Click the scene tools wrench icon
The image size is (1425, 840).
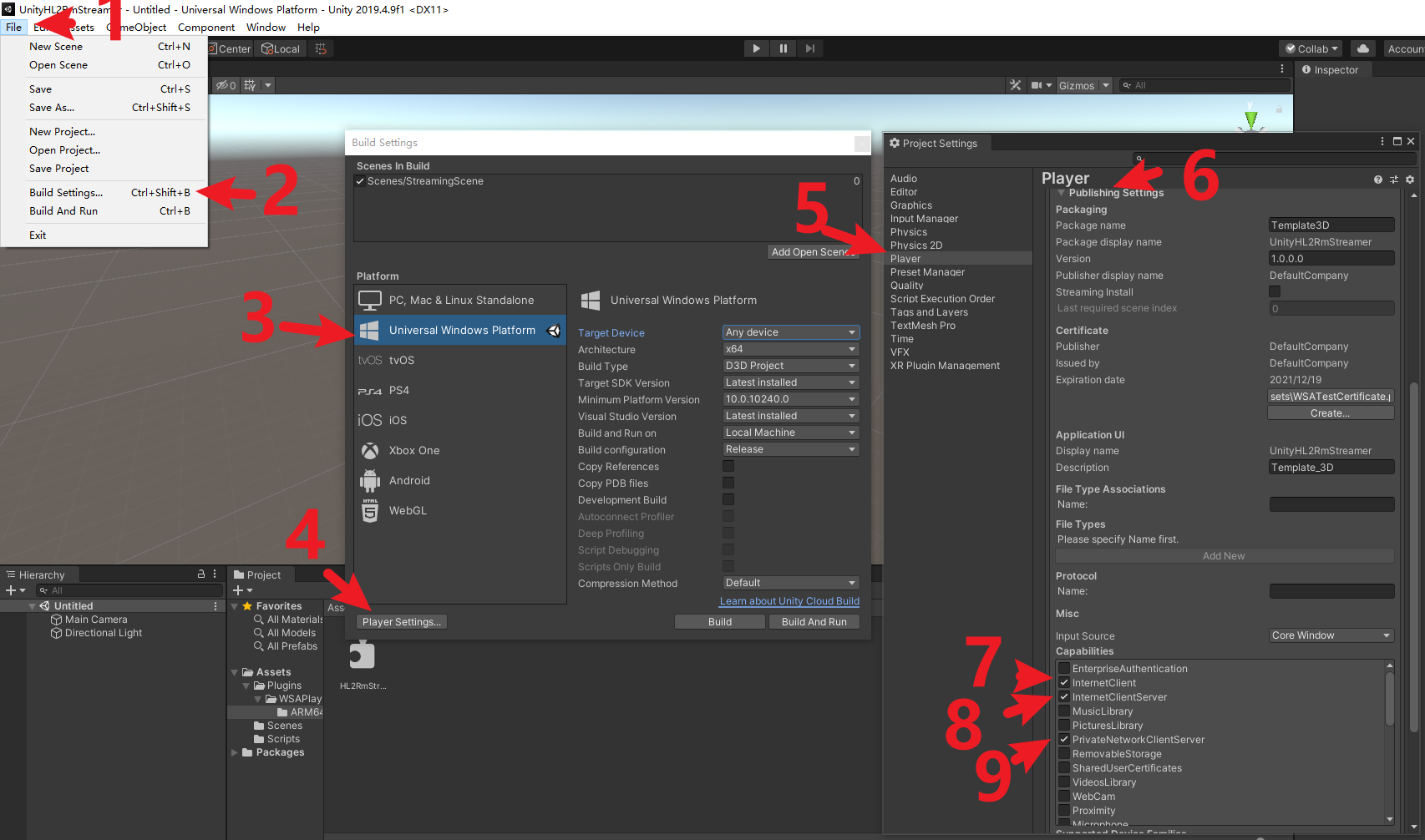[1016, 85]
